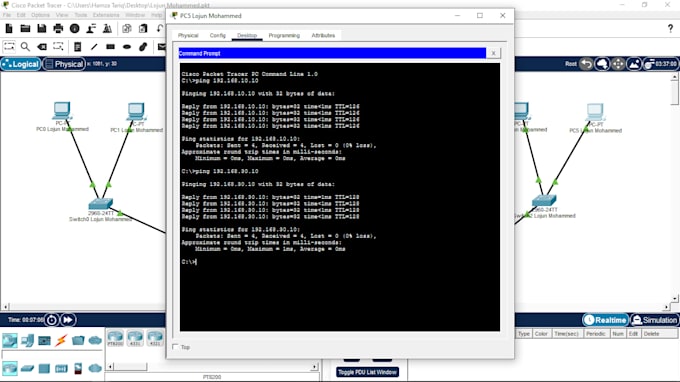Click PC0 Lojun Mohammed on the workspace
This screenshot has width=680, height=382.
click(62, 110)
